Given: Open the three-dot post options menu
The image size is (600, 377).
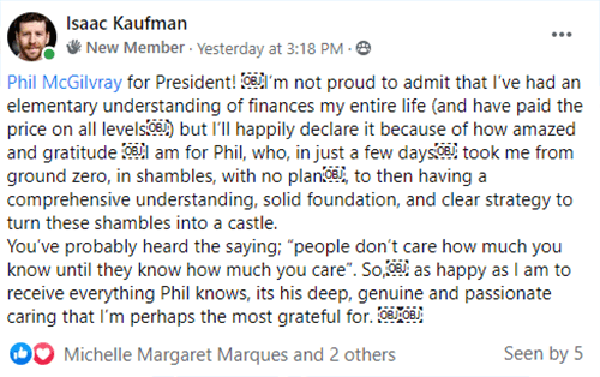Looking at the screenshot, I should point(561,34).
